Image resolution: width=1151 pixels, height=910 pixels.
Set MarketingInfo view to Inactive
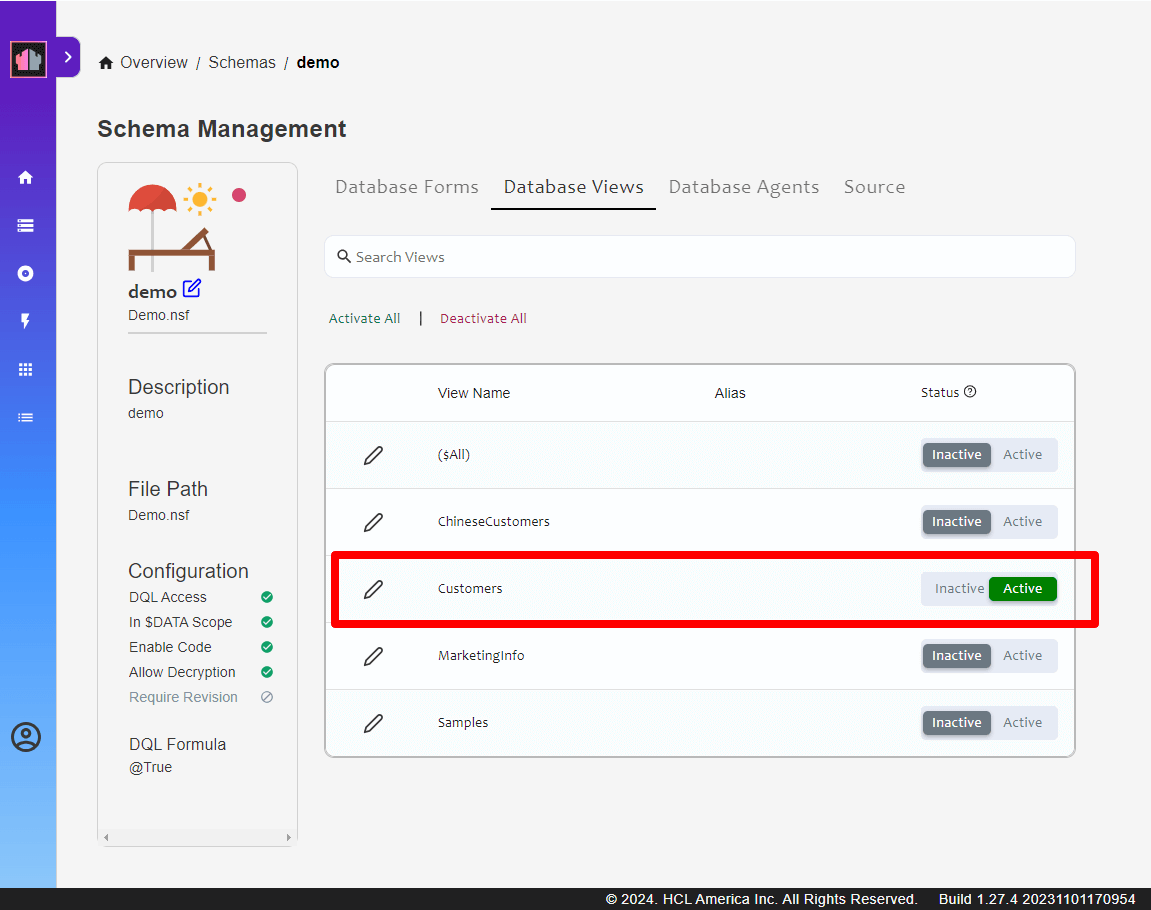click(956, 656)
